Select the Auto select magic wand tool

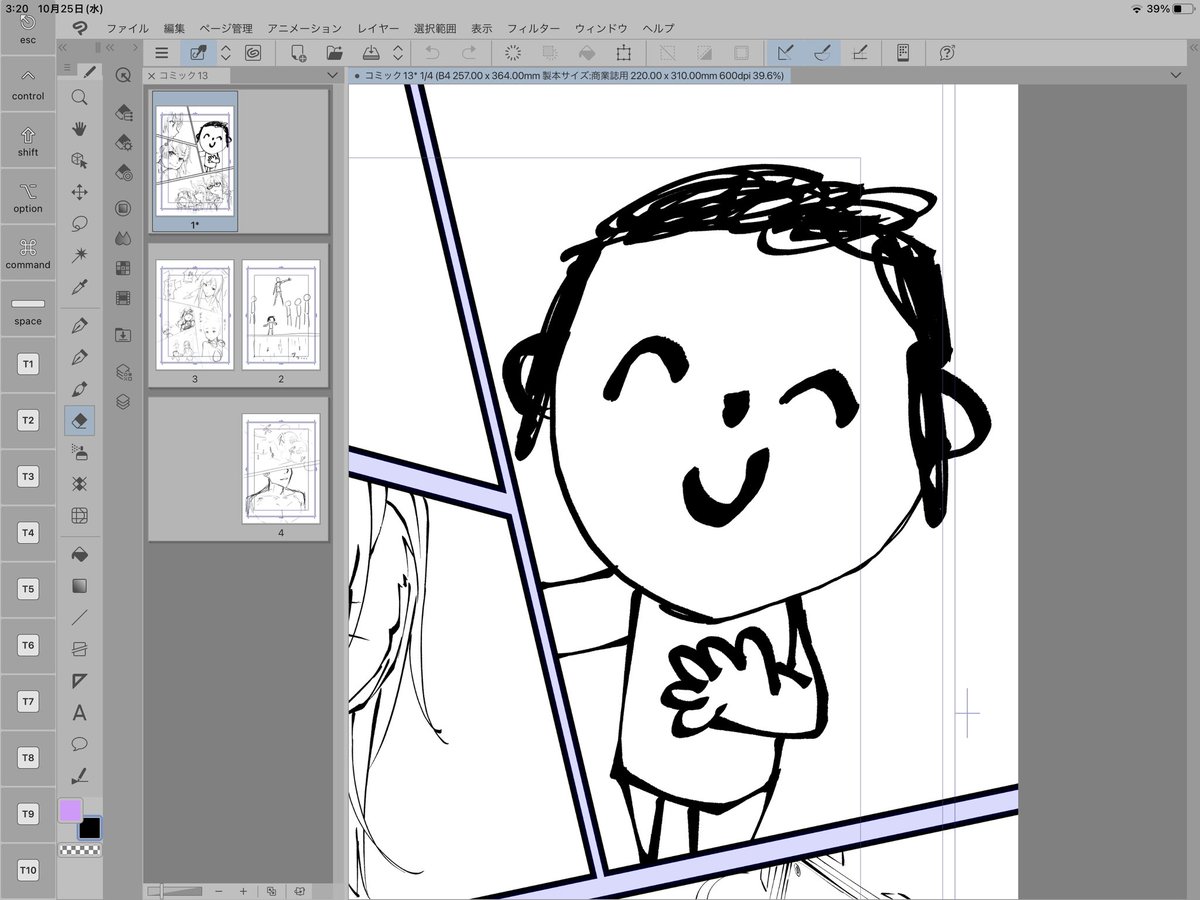click(79, 256)
